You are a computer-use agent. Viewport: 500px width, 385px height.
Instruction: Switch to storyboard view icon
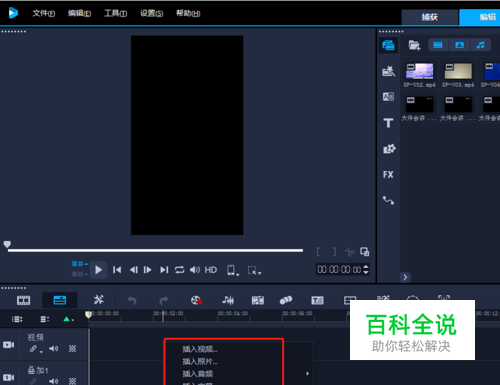[23, 300]
